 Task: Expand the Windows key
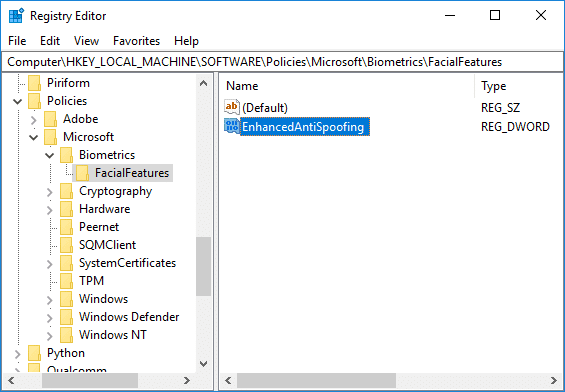tap(50, 300)
